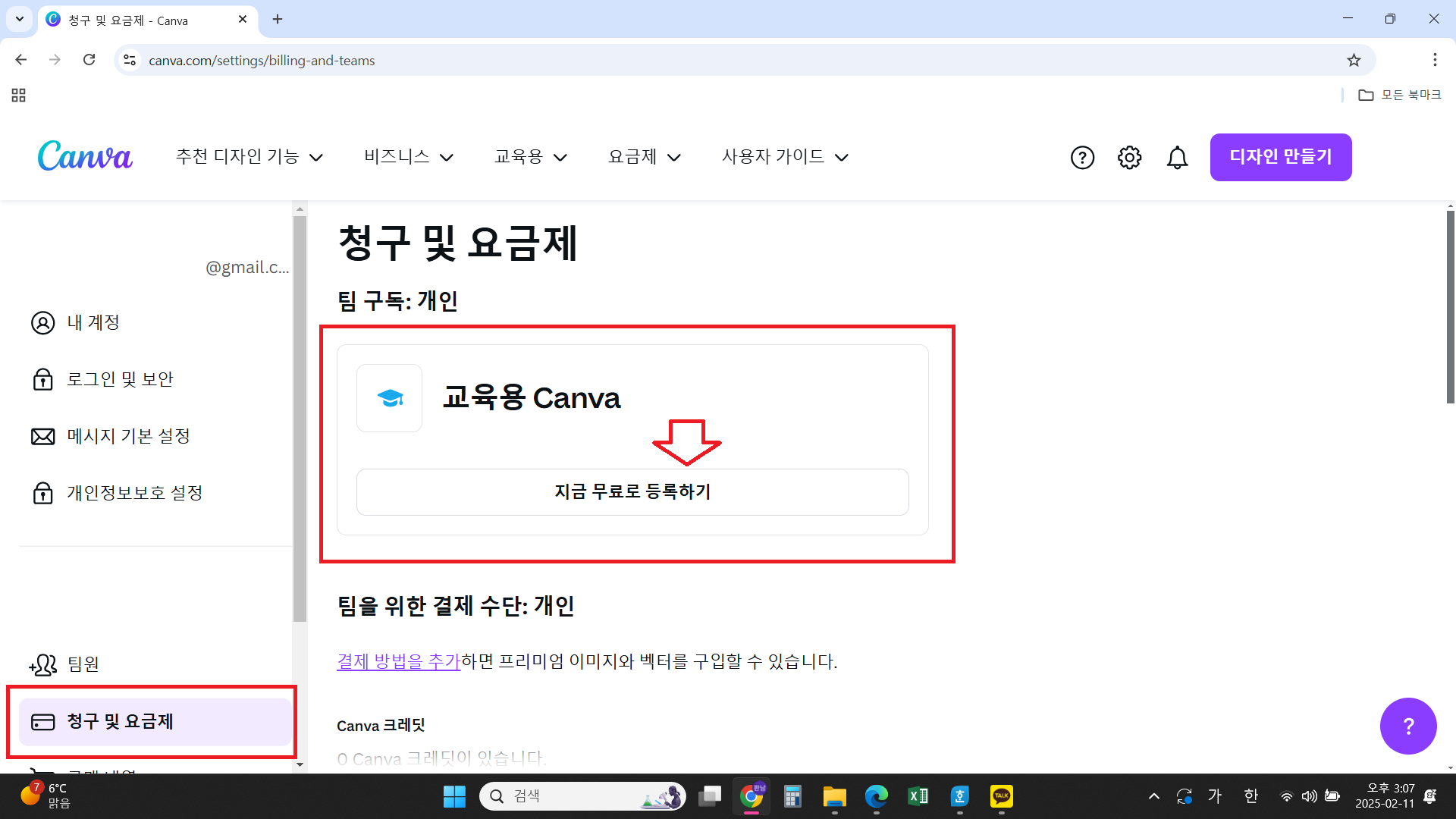Click the 지금 무료로 등록하기 button
The image size is (1456, 819).
(632, 491)
